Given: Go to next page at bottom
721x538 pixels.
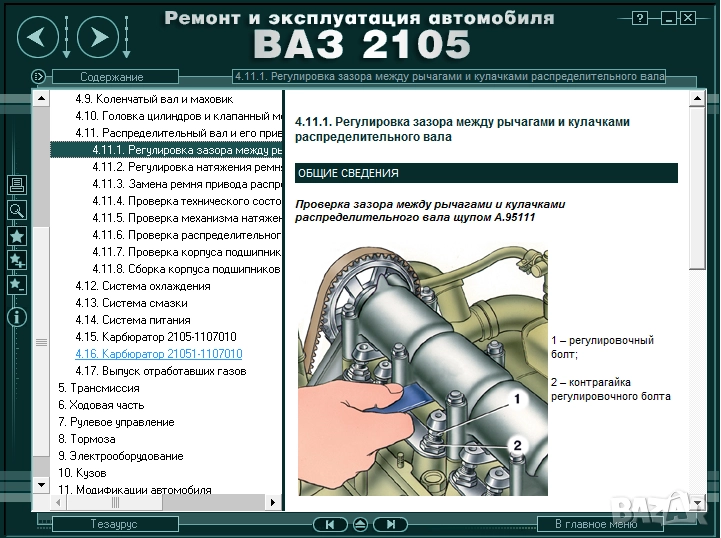Looking at the screenshot, I should point(393,524).
